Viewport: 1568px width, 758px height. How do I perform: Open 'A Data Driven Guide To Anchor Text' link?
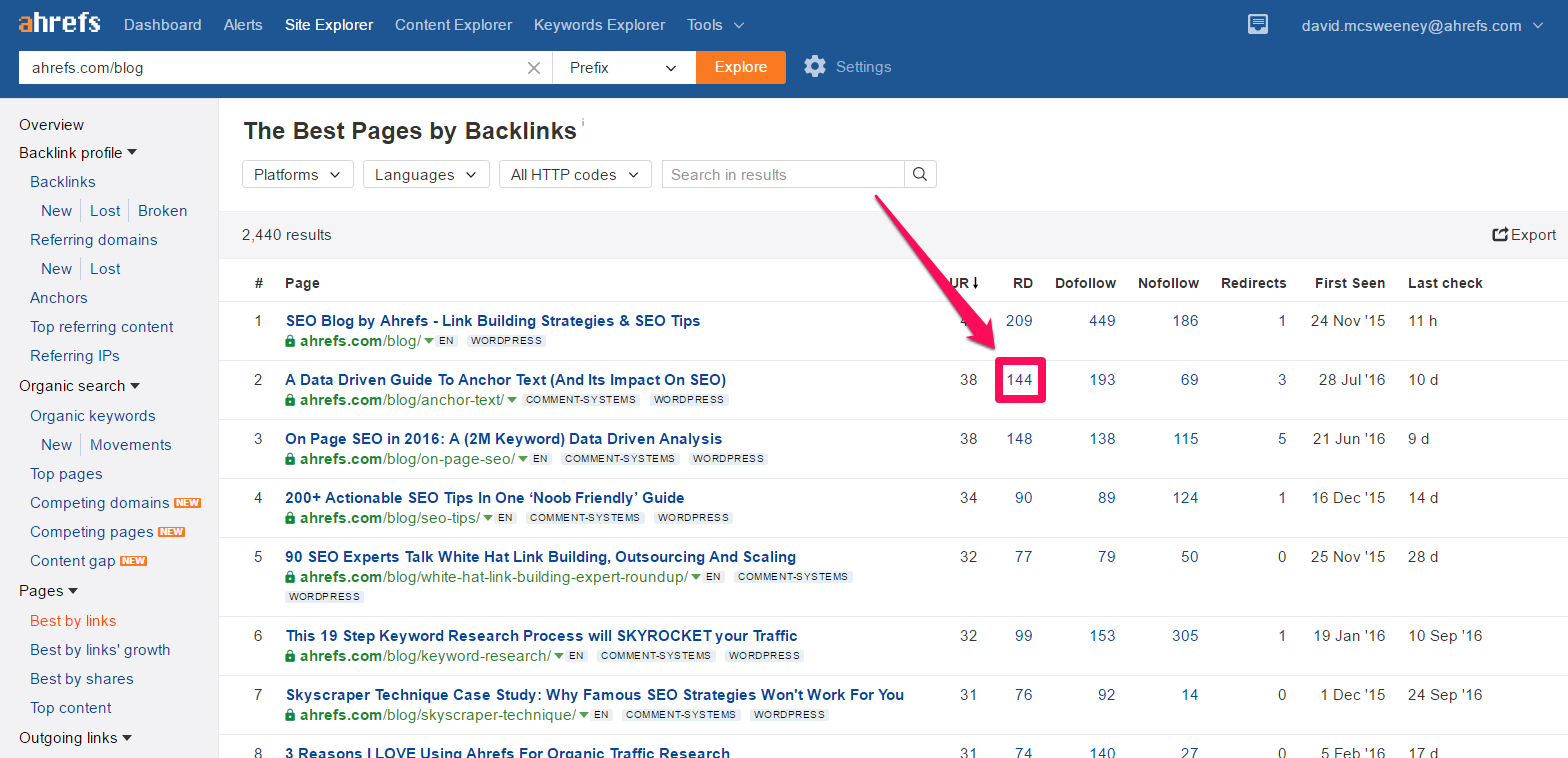click(506, 380)
